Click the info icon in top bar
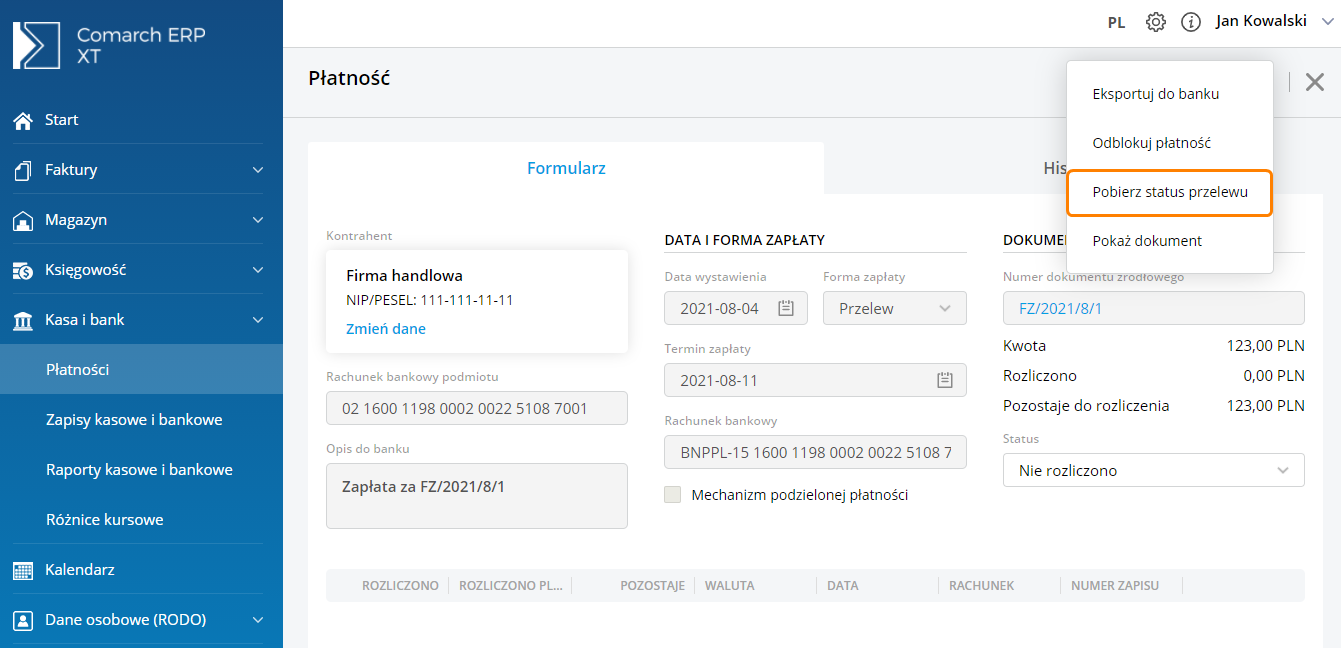Image resolution: width=1341 pixels, height=648 pixels. [1190, 22]
